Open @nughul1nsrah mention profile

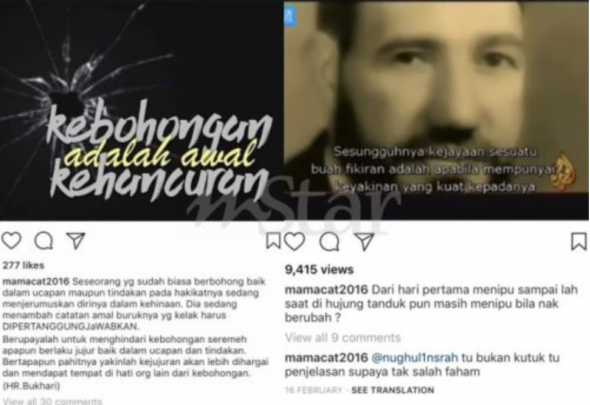414,358
